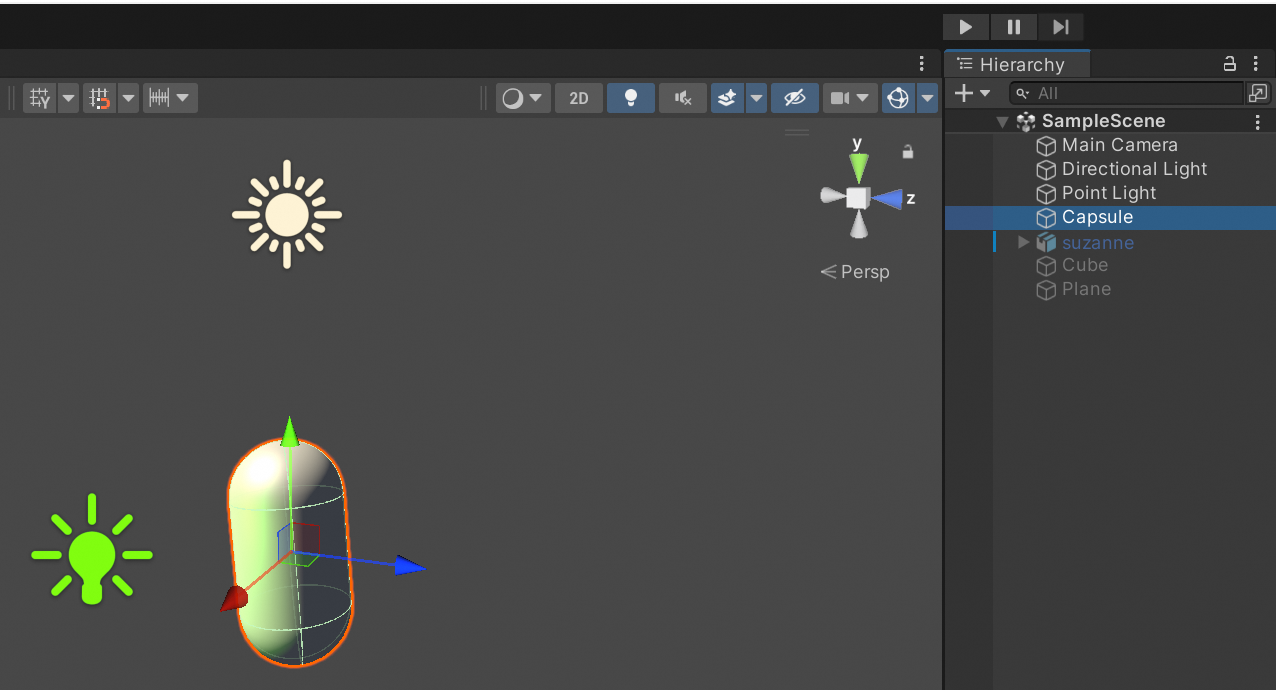Image resolution: width=1276 pixels, height=690 pixels.
Task: Expand the suzanne prefab arrow
Action: pos(1023,242)
